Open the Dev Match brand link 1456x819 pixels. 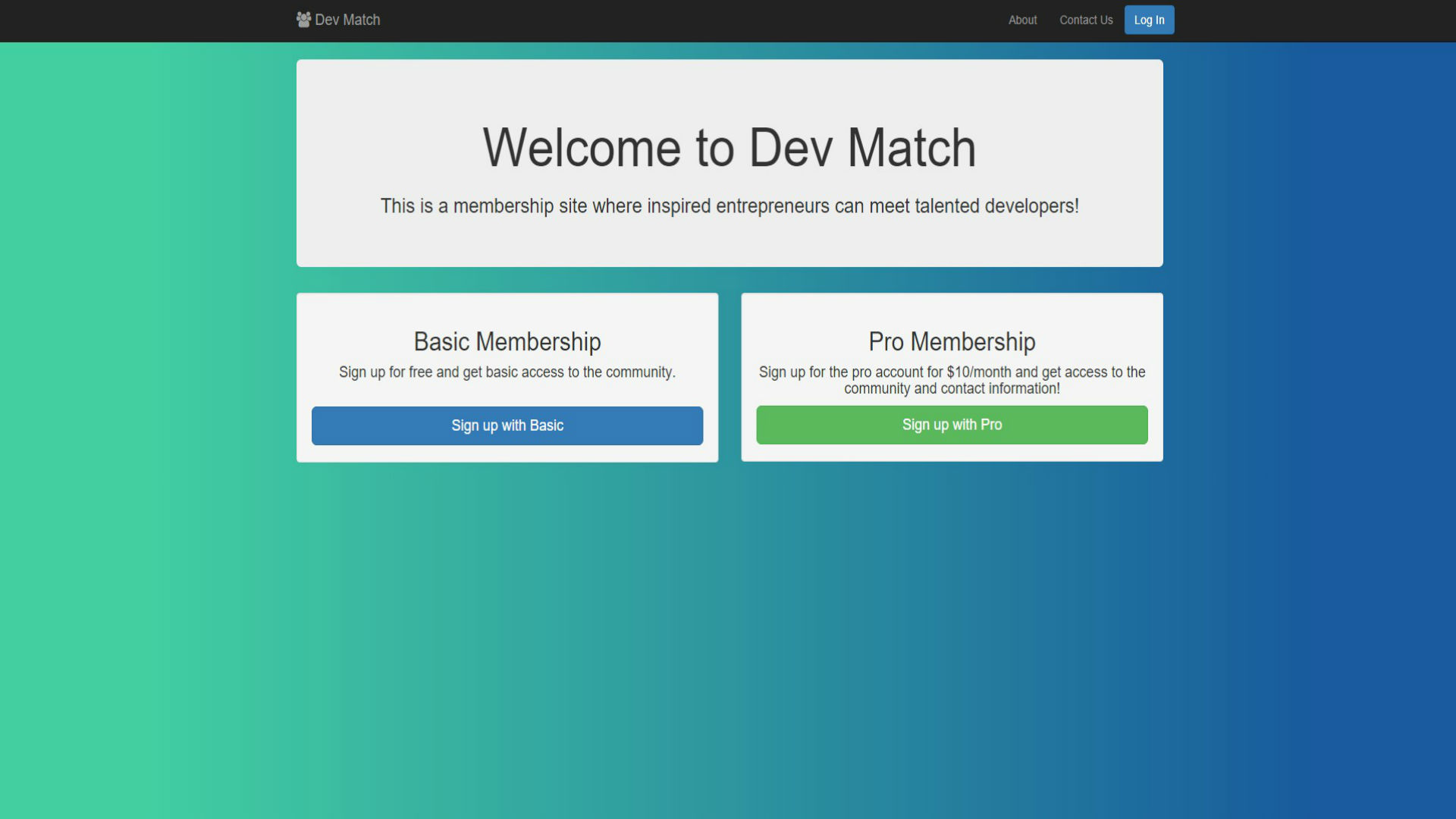pos(347,20)
